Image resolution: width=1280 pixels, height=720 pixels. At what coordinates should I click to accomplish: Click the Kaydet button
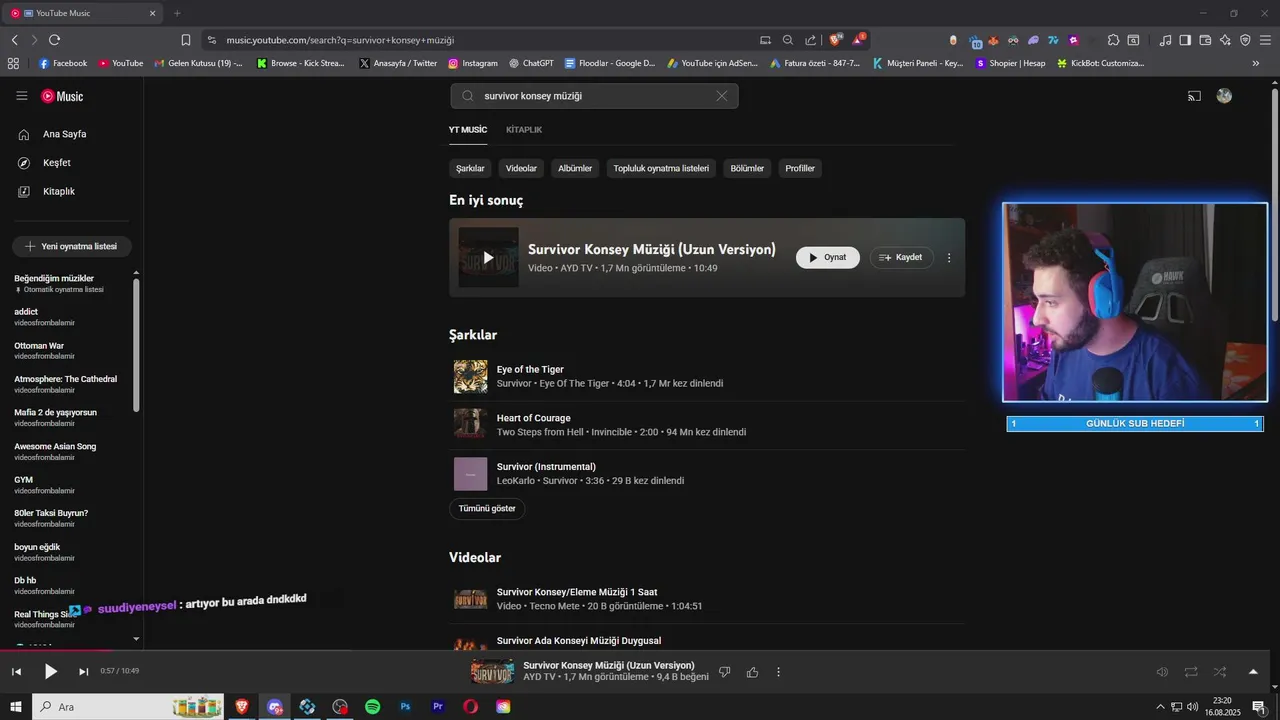(902, 258)
